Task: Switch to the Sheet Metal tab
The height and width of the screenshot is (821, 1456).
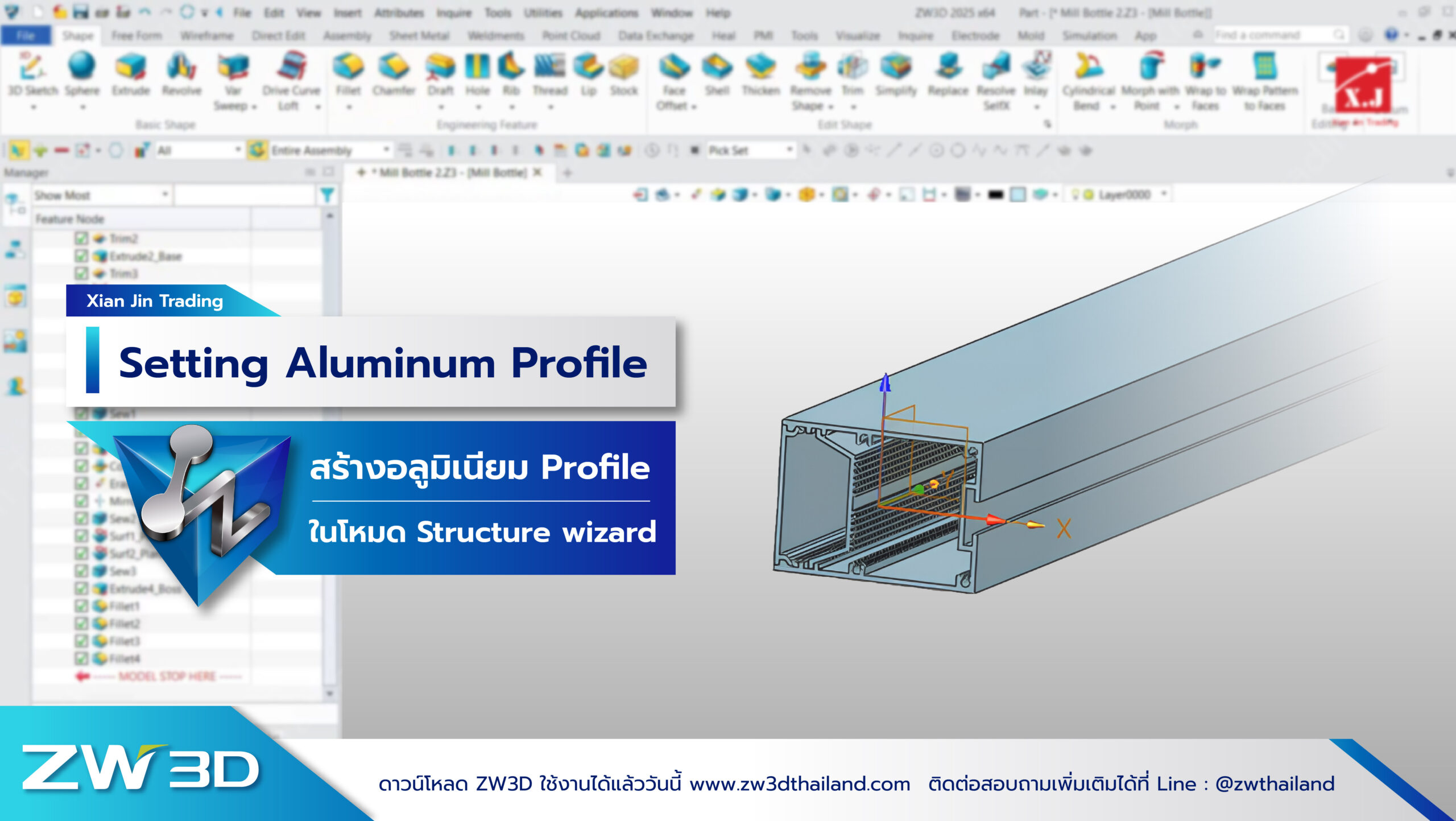Action: click(419, 36)
